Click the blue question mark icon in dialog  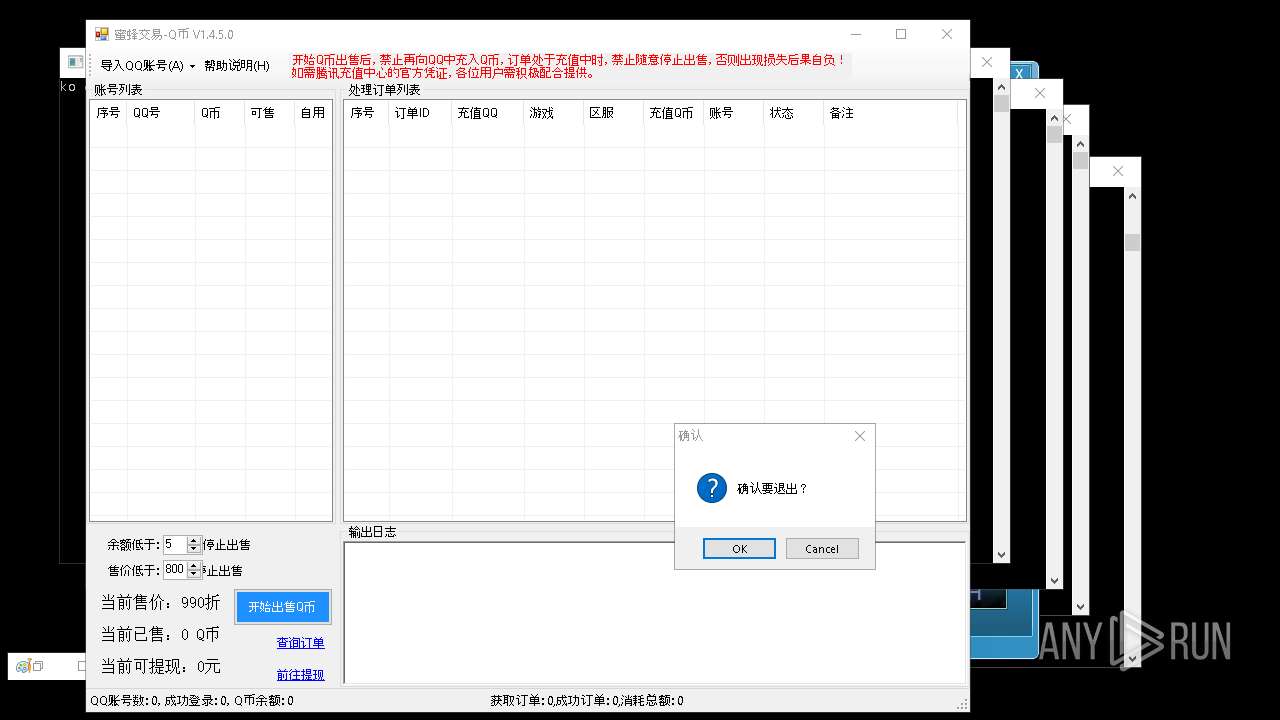711,488
